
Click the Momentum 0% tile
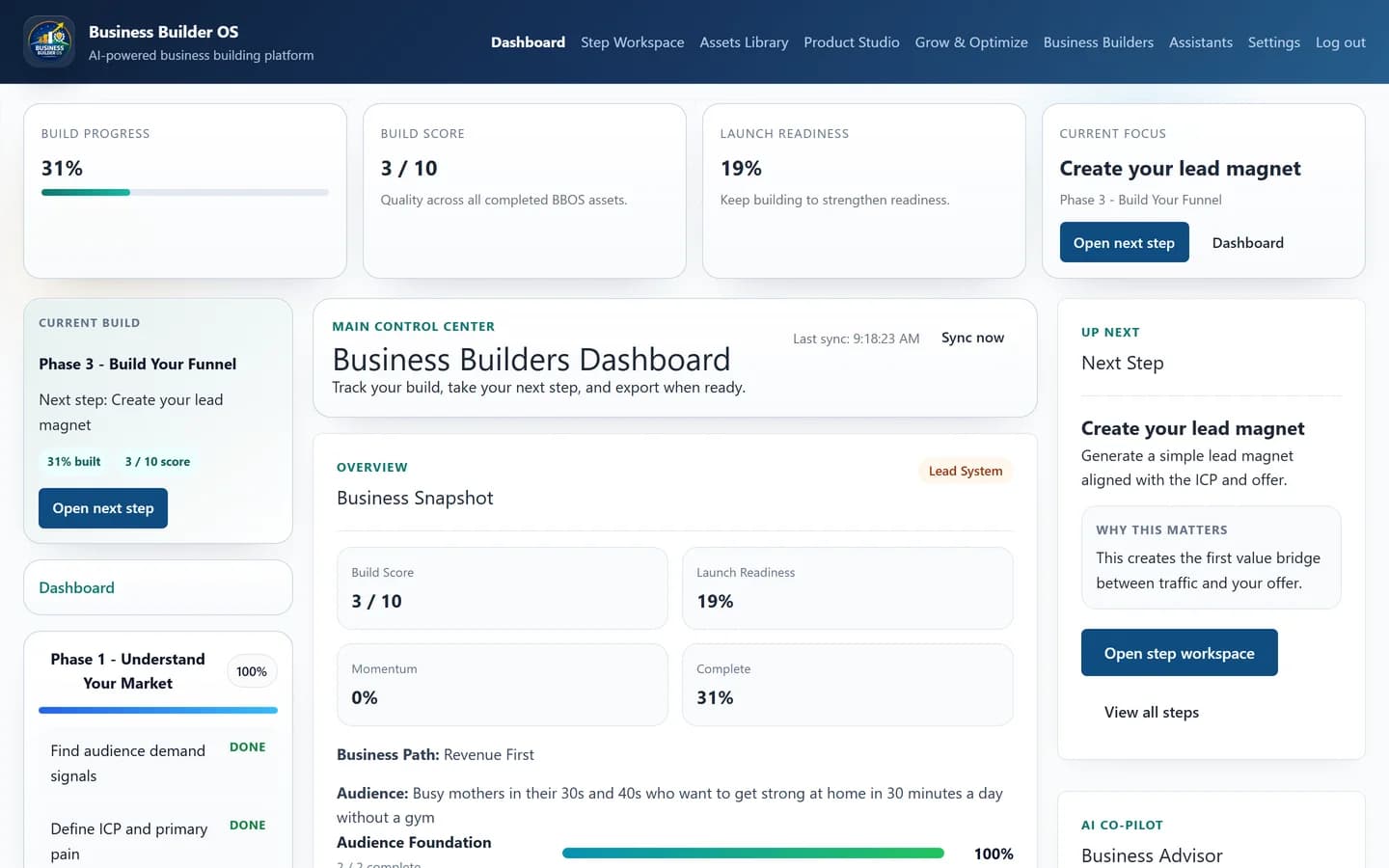502,685
